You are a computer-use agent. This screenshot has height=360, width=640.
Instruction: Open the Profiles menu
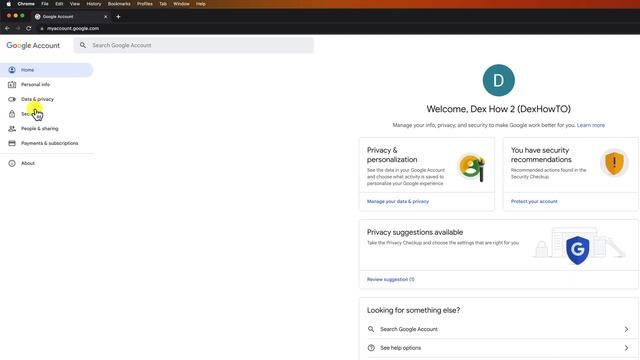pos(144,4)
